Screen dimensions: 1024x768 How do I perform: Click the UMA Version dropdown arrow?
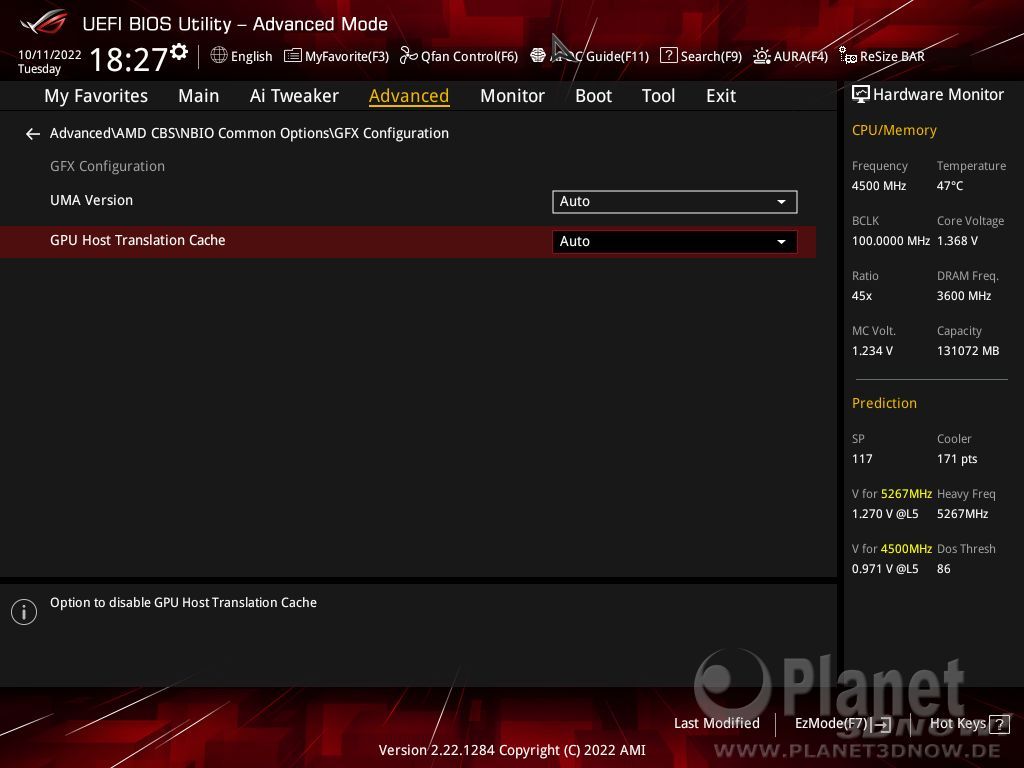point(781,202)
